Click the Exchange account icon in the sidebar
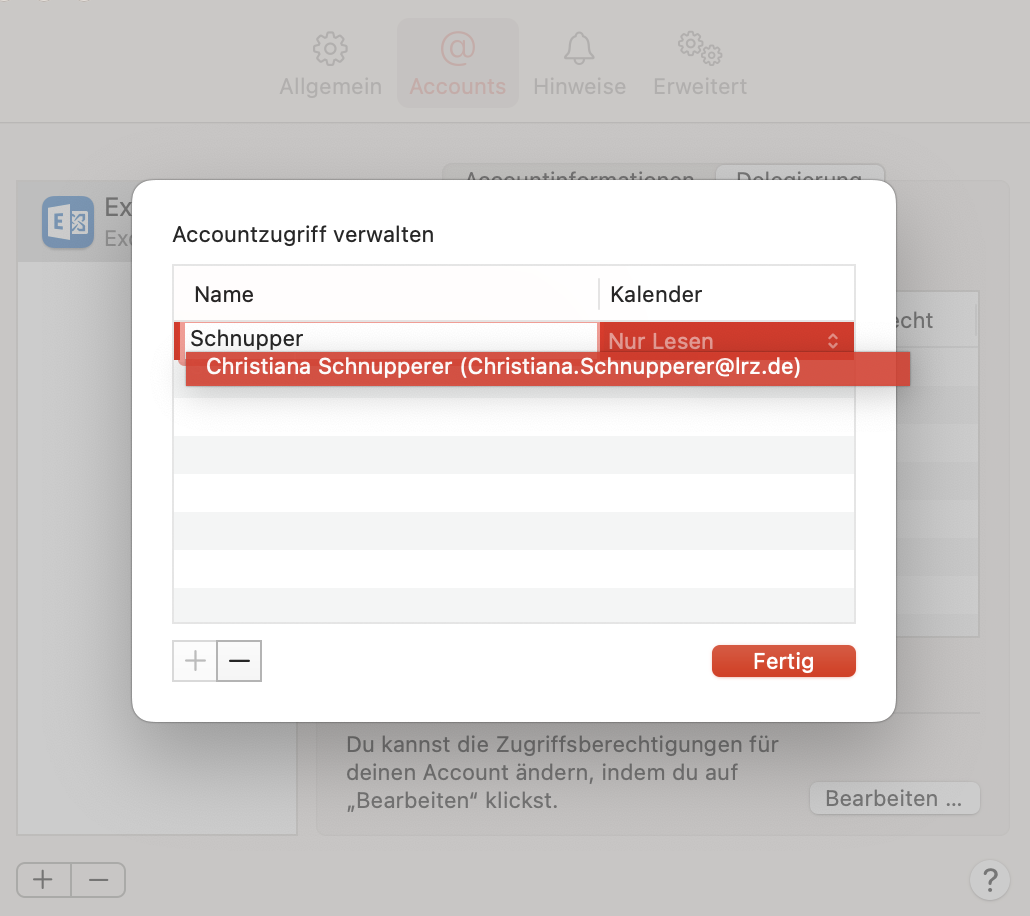The width and height of the screenshot is (1030, 916). click(67, 221)
